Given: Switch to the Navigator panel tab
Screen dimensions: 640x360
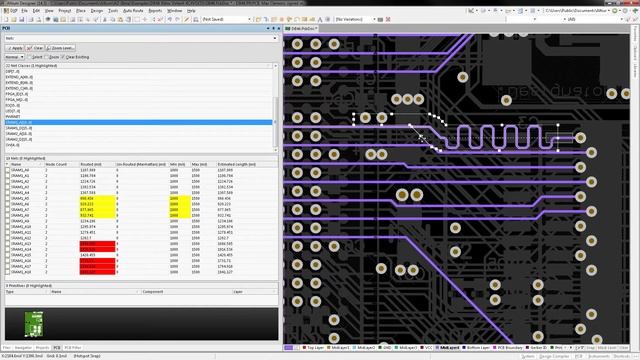Looking at the screenshot, I should [x=23, y=348].
